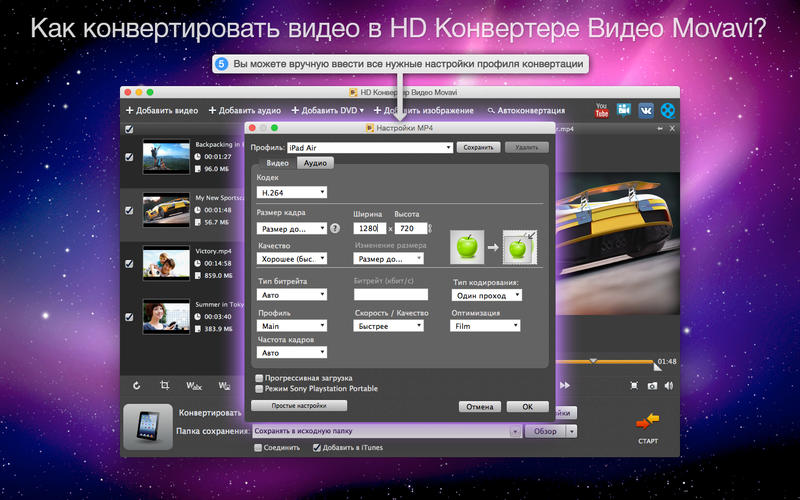Switch to the Видео tab
Viewport: 800px width, 500px height.
coord(278,163)
